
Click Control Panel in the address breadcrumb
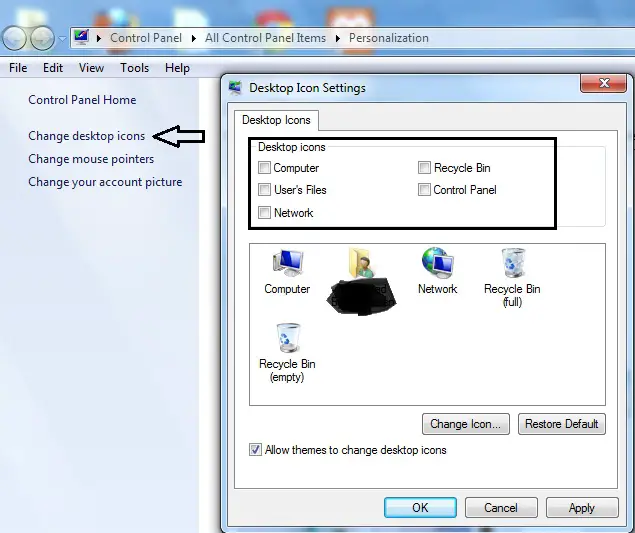(146, 38)
